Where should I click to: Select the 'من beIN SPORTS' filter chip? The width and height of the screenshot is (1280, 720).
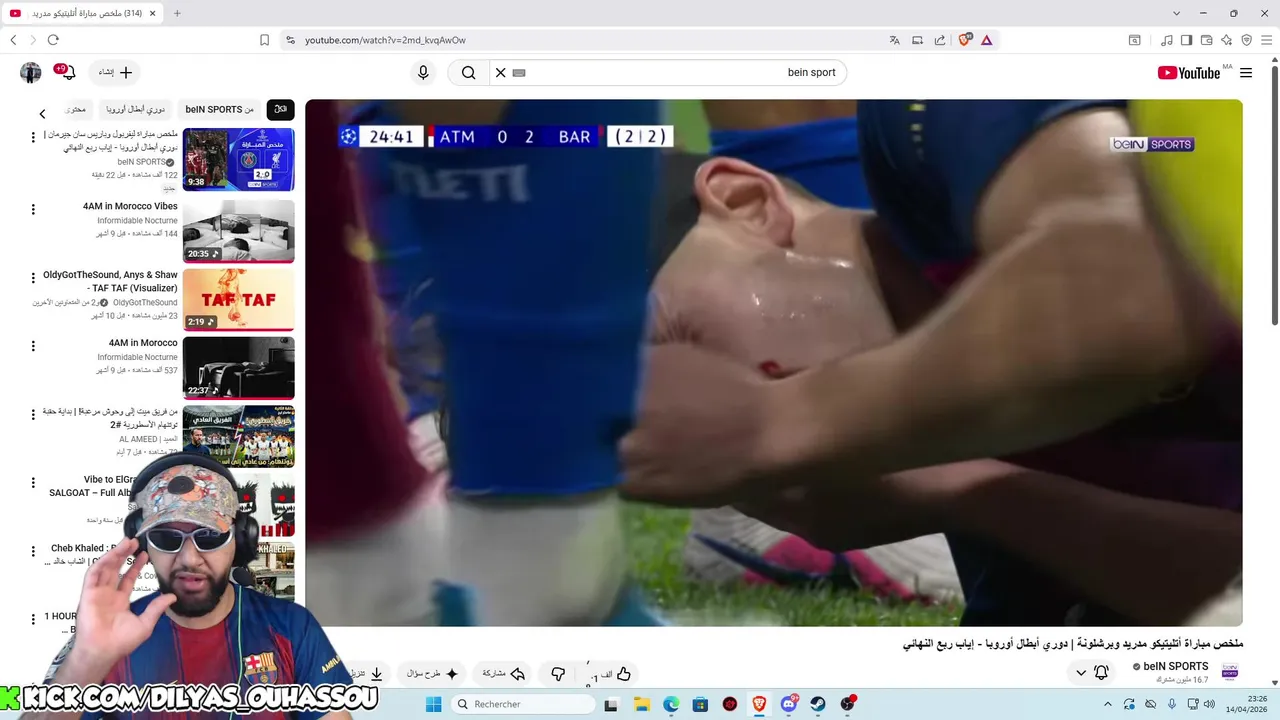tap(219, 109)
